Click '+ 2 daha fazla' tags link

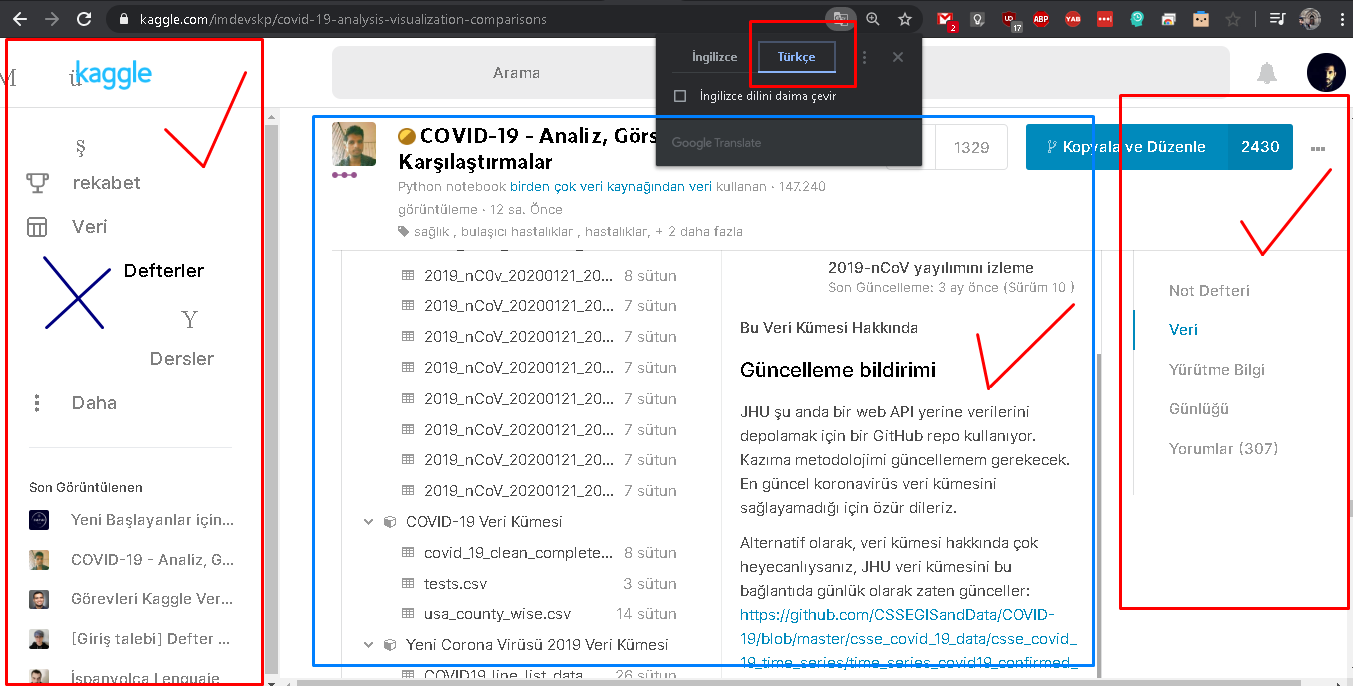(699, 232)
